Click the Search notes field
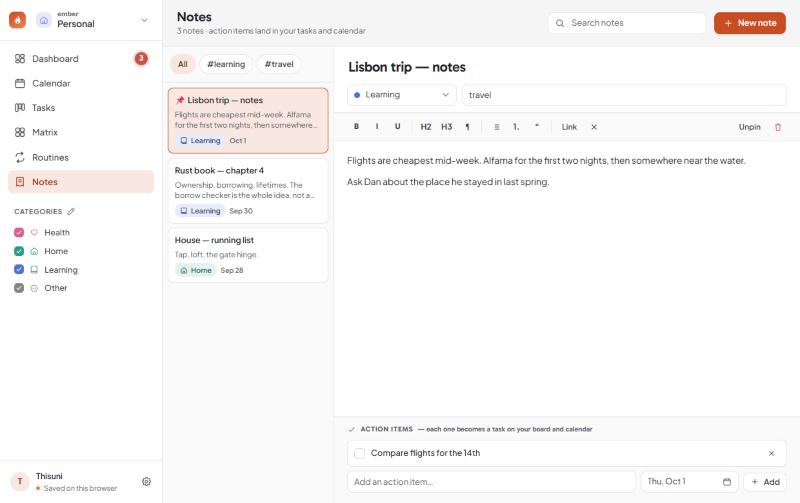 (627, 23)
